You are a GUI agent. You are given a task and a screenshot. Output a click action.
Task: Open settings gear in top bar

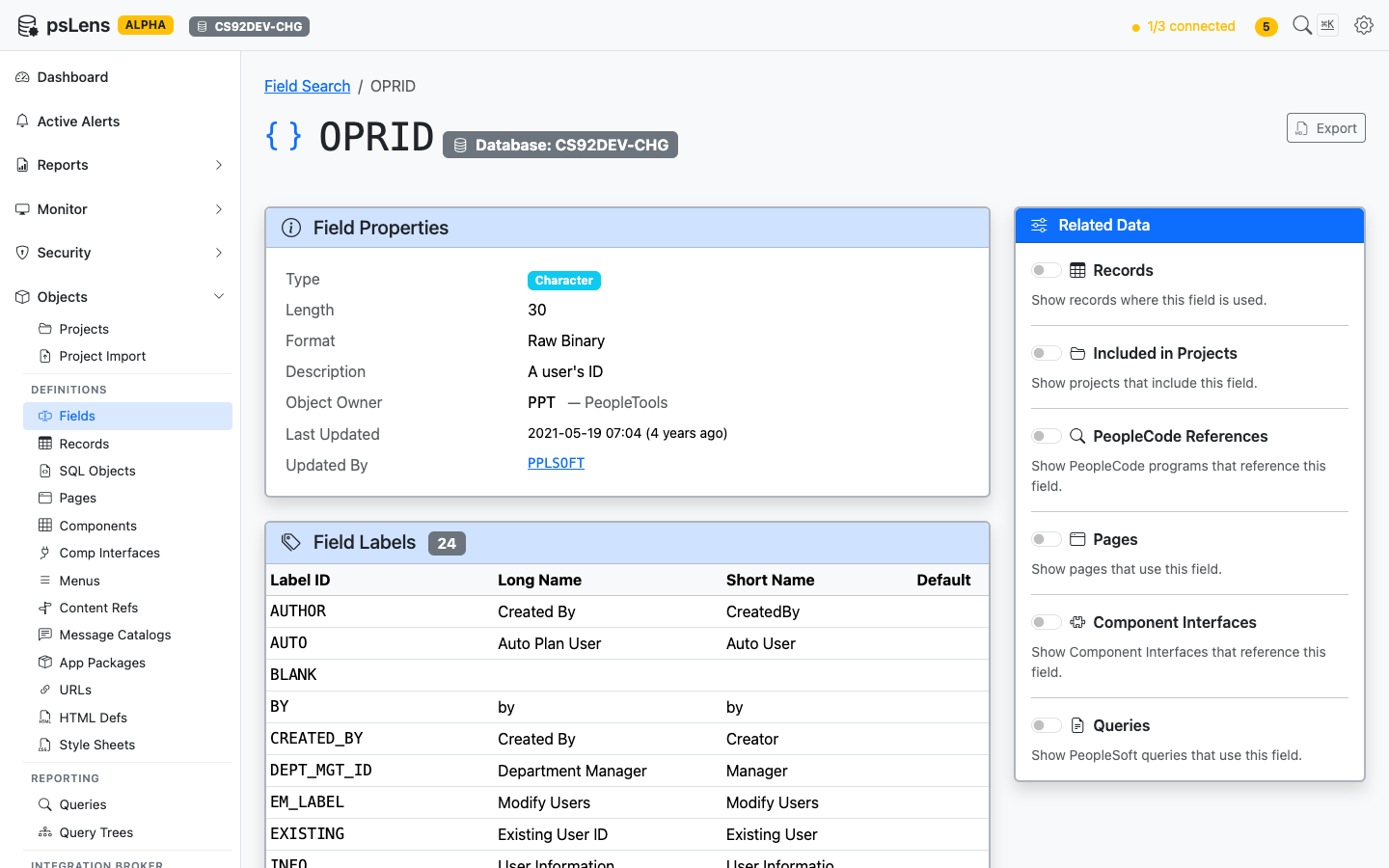[1364, 25]
